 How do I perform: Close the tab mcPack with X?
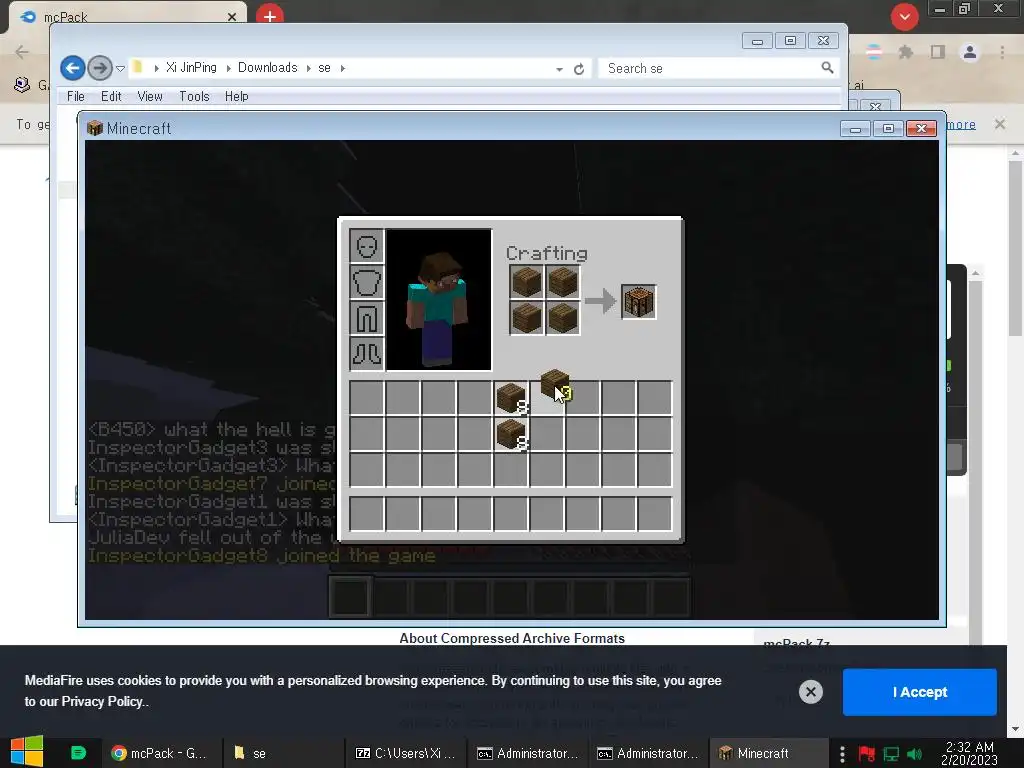pyautogui.click(x=232, y=17)
